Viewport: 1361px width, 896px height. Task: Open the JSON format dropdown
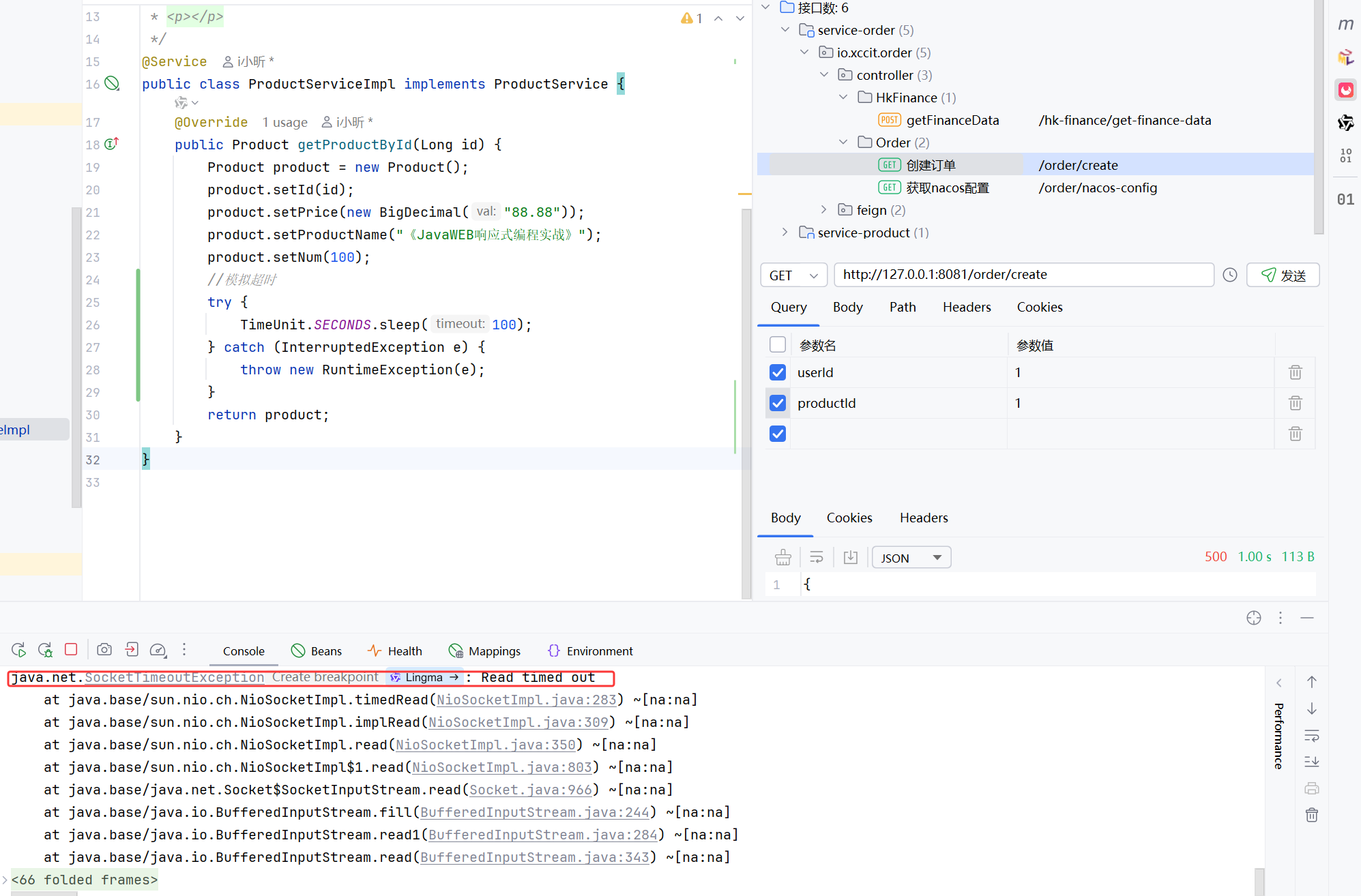pos(911,558)
